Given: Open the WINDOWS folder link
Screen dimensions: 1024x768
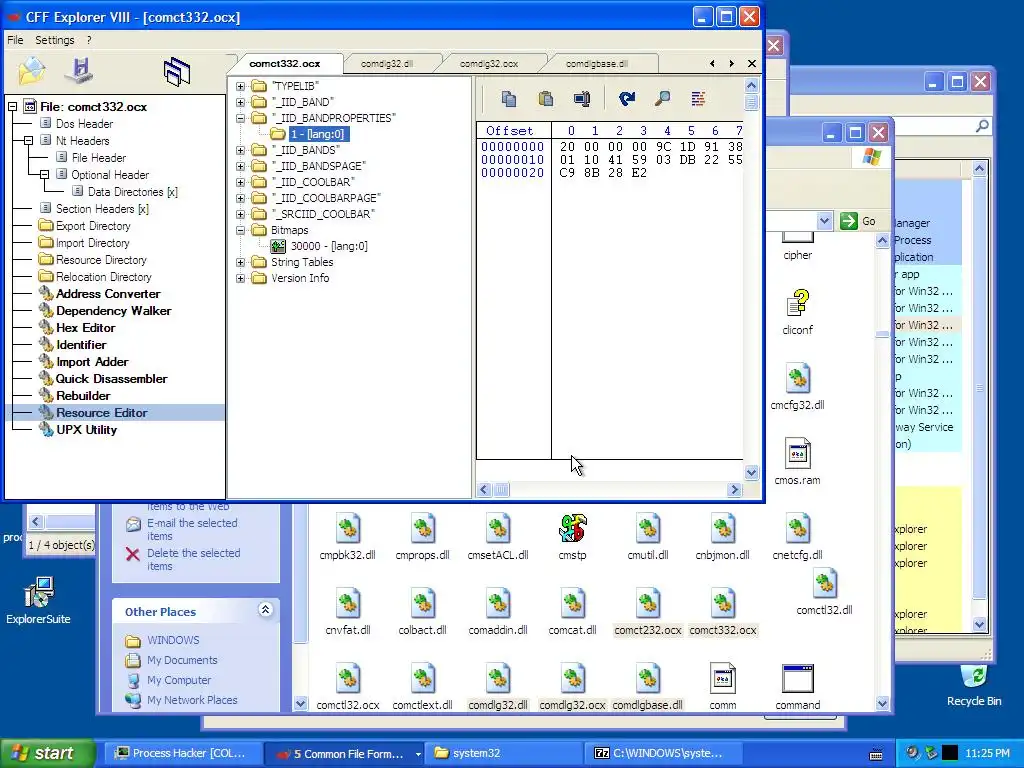Looking at the screenshot, I should [x=173, y=640].
